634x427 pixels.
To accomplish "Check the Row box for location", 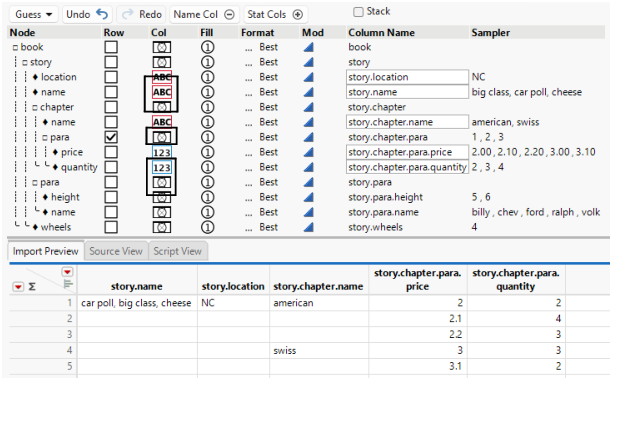I will pyautogui.click(x=111, y=77).
